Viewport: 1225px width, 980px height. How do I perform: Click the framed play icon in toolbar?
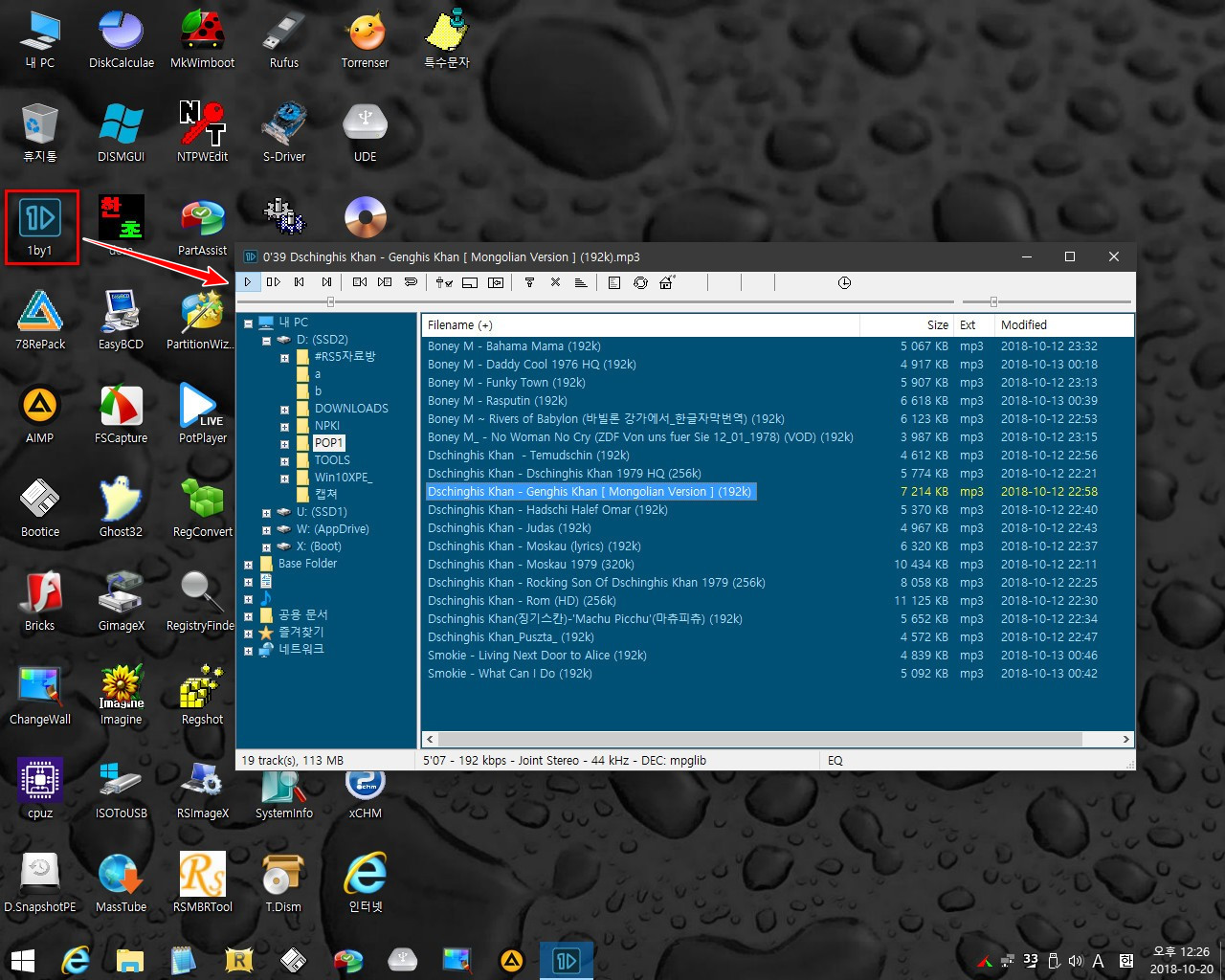(x=496, y=282)
